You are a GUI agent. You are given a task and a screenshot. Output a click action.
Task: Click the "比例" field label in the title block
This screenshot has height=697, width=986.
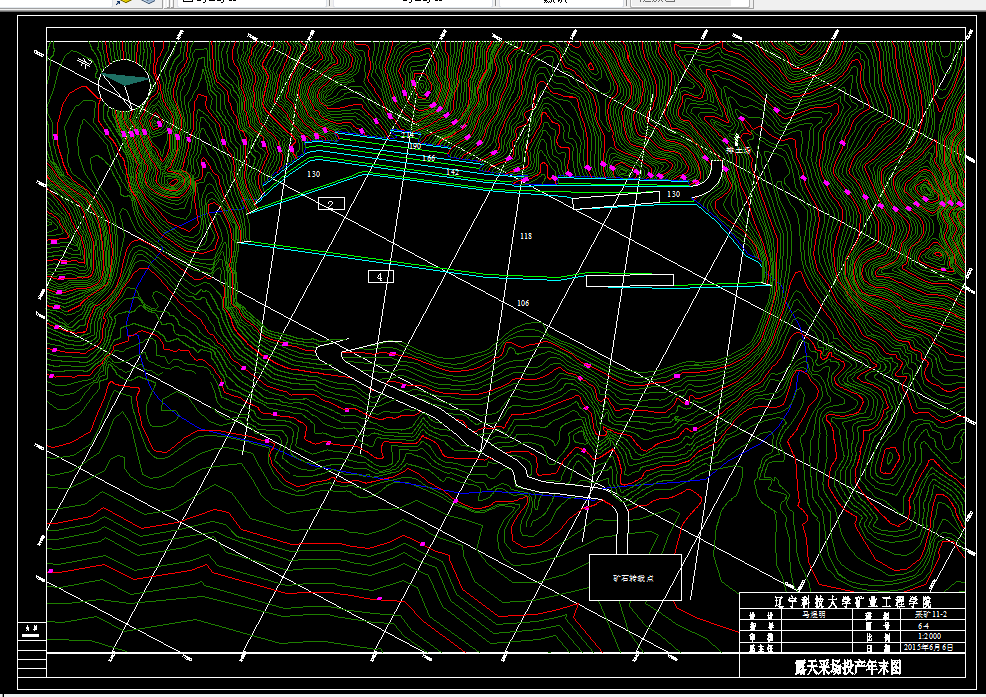pyautogui.click(x=877, y=637)
